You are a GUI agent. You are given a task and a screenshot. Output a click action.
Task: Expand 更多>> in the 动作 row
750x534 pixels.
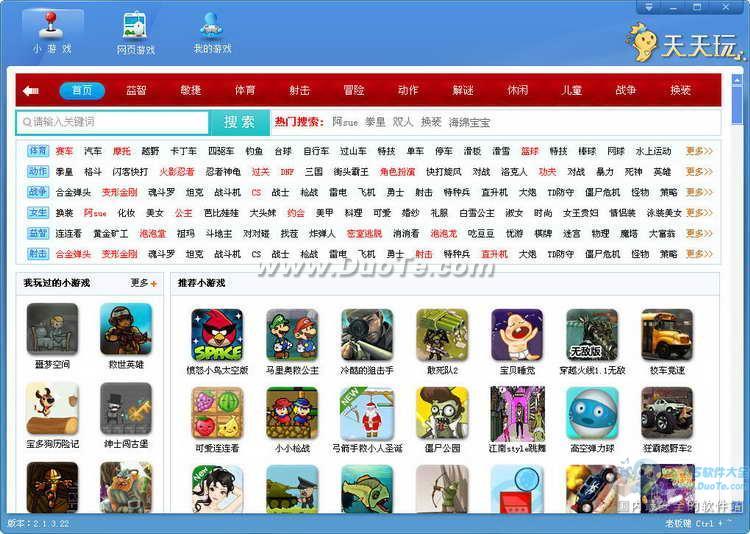coord(699,172)
